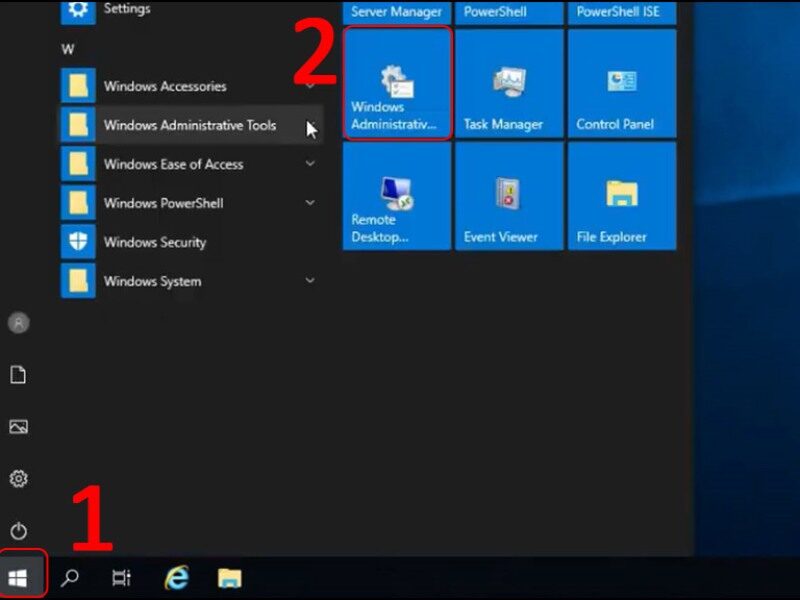Launch PowerShell from the tiles
800x600 pixels.
(508, 10)
